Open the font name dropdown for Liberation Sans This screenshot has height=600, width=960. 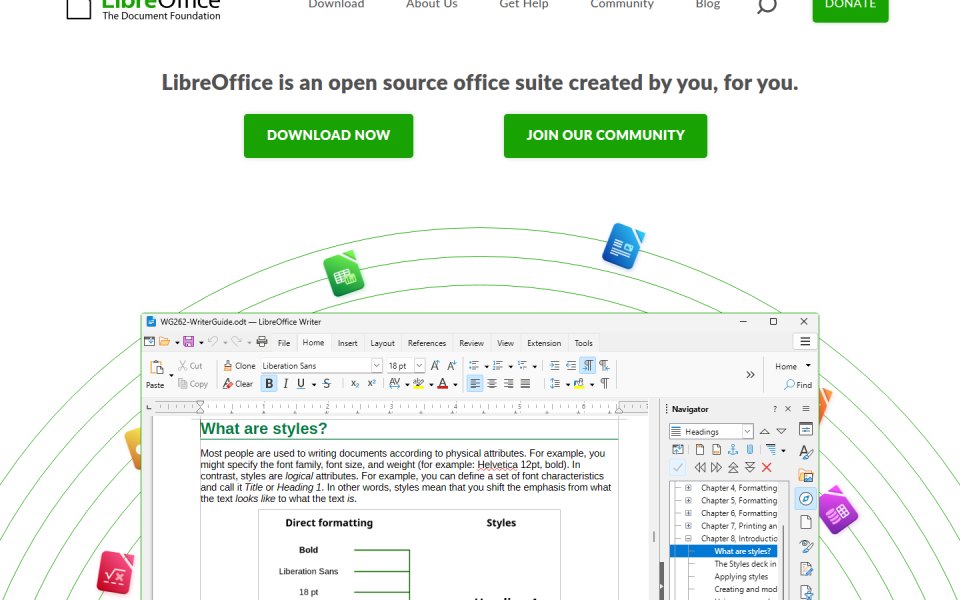(377, 366)
